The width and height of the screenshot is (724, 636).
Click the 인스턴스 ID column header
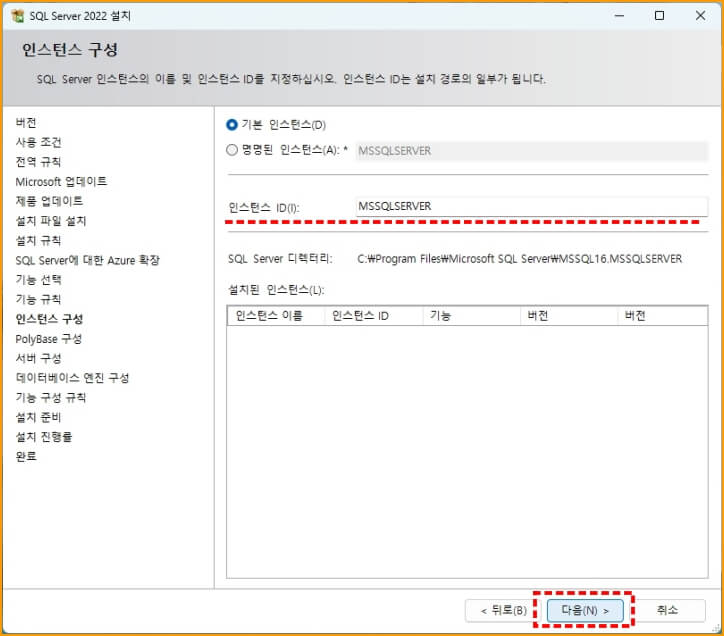pos(374,316)
